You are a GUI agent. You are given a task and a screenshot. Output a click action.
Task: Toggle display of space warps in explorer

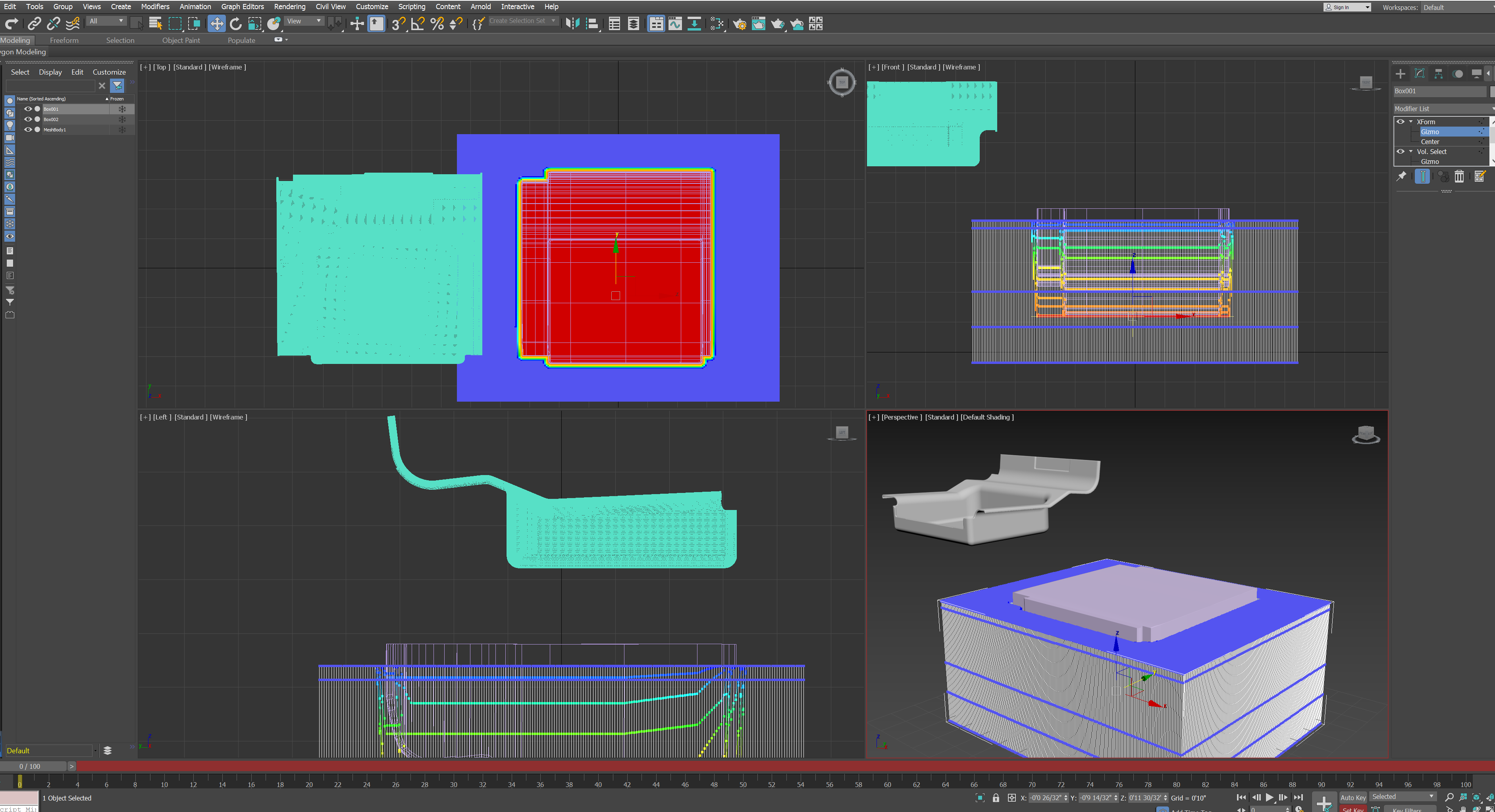(10, 162)
